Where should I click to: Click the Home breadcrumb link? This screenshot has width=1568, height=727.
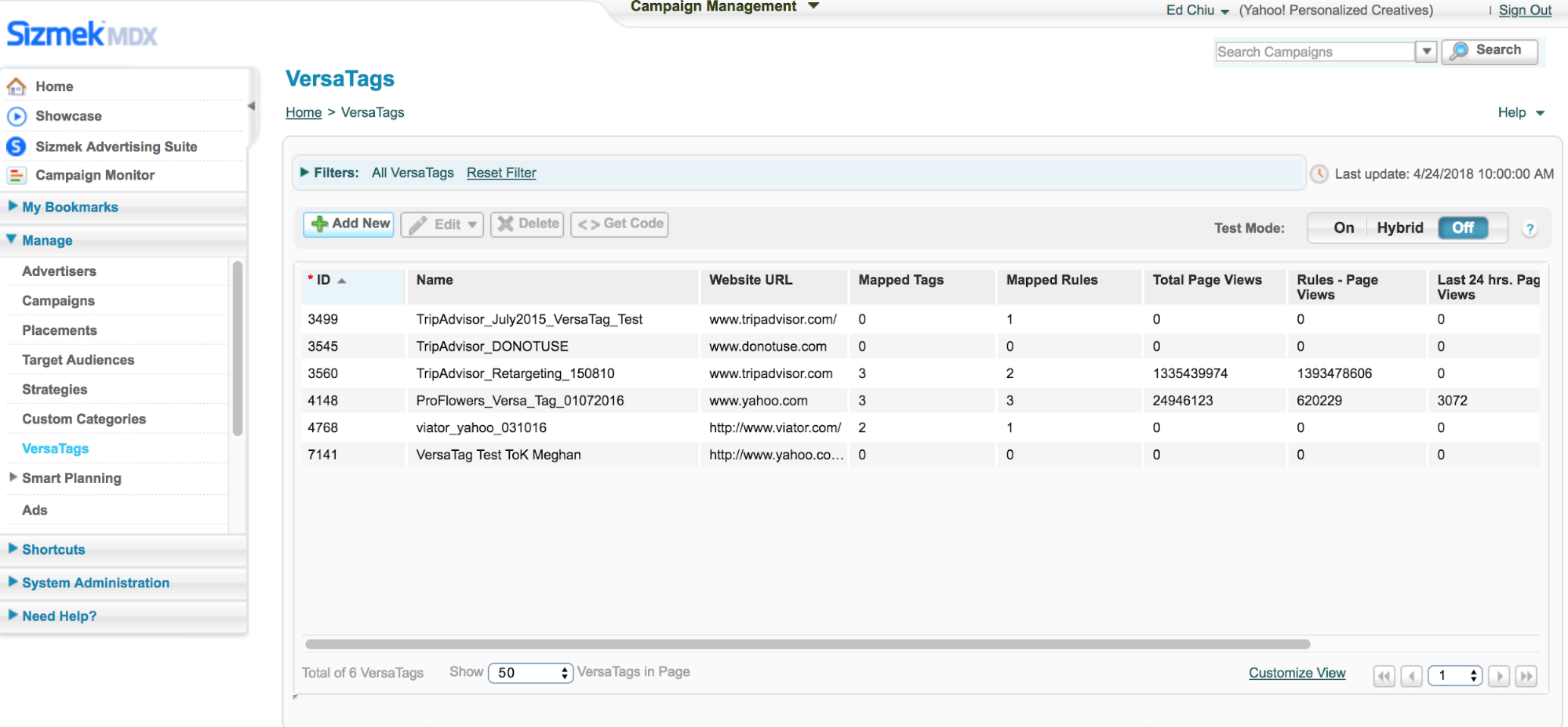(x=304, y=112)
